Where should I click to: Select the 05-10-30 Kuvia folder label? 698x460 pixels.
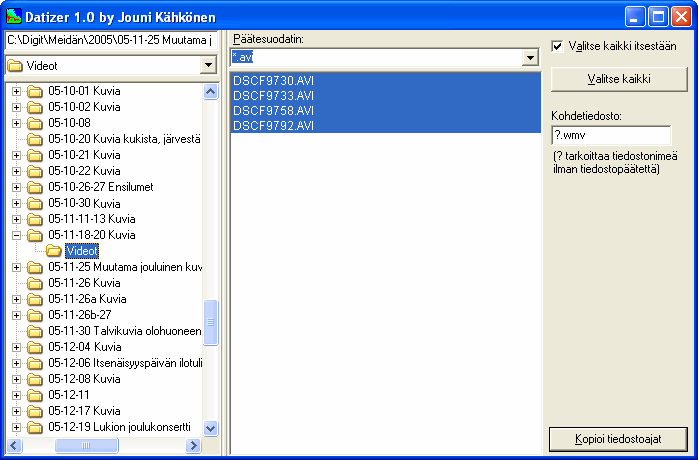tap(85, 204)
